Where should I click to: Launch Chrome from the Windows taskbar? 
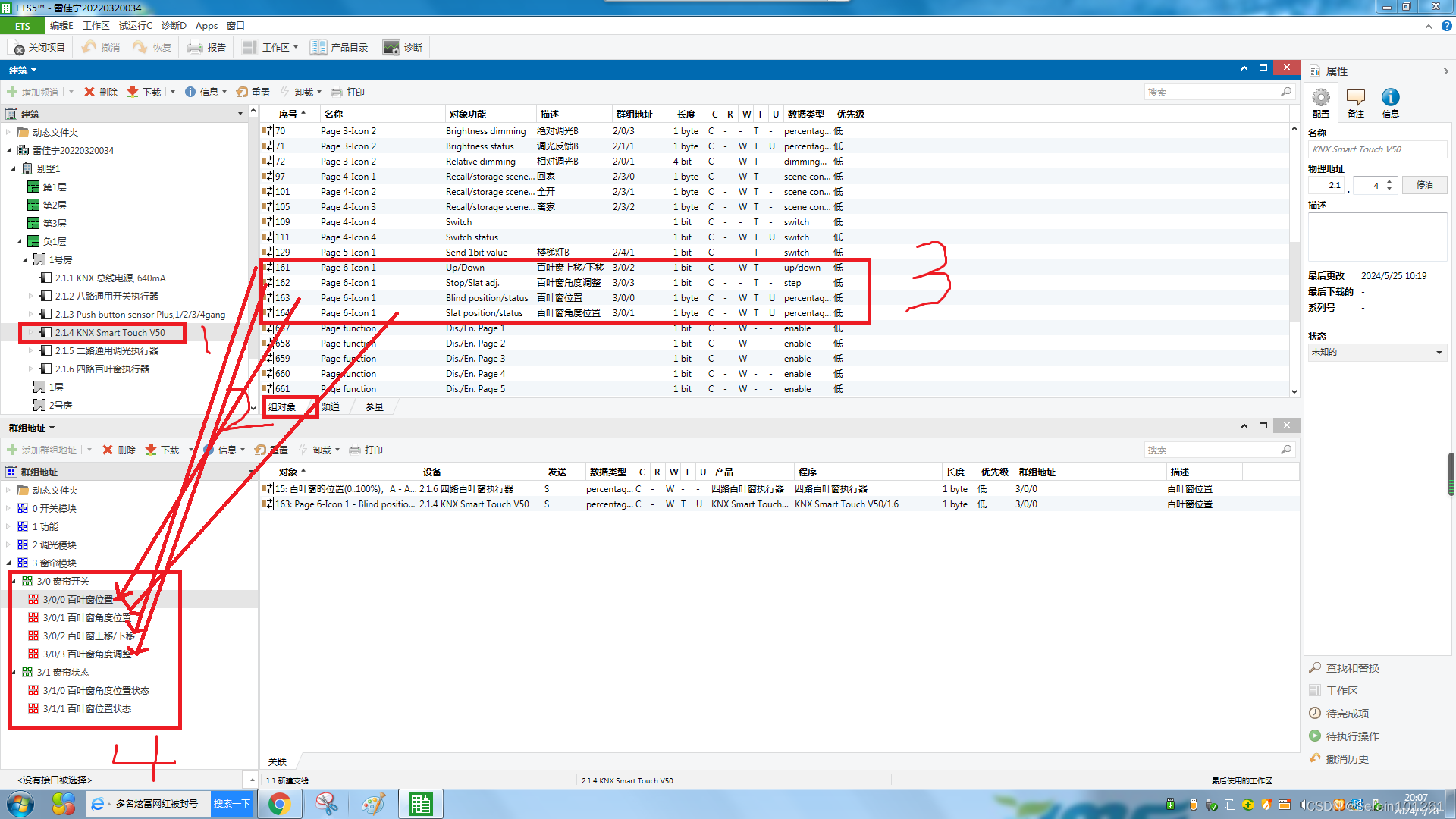279,804
